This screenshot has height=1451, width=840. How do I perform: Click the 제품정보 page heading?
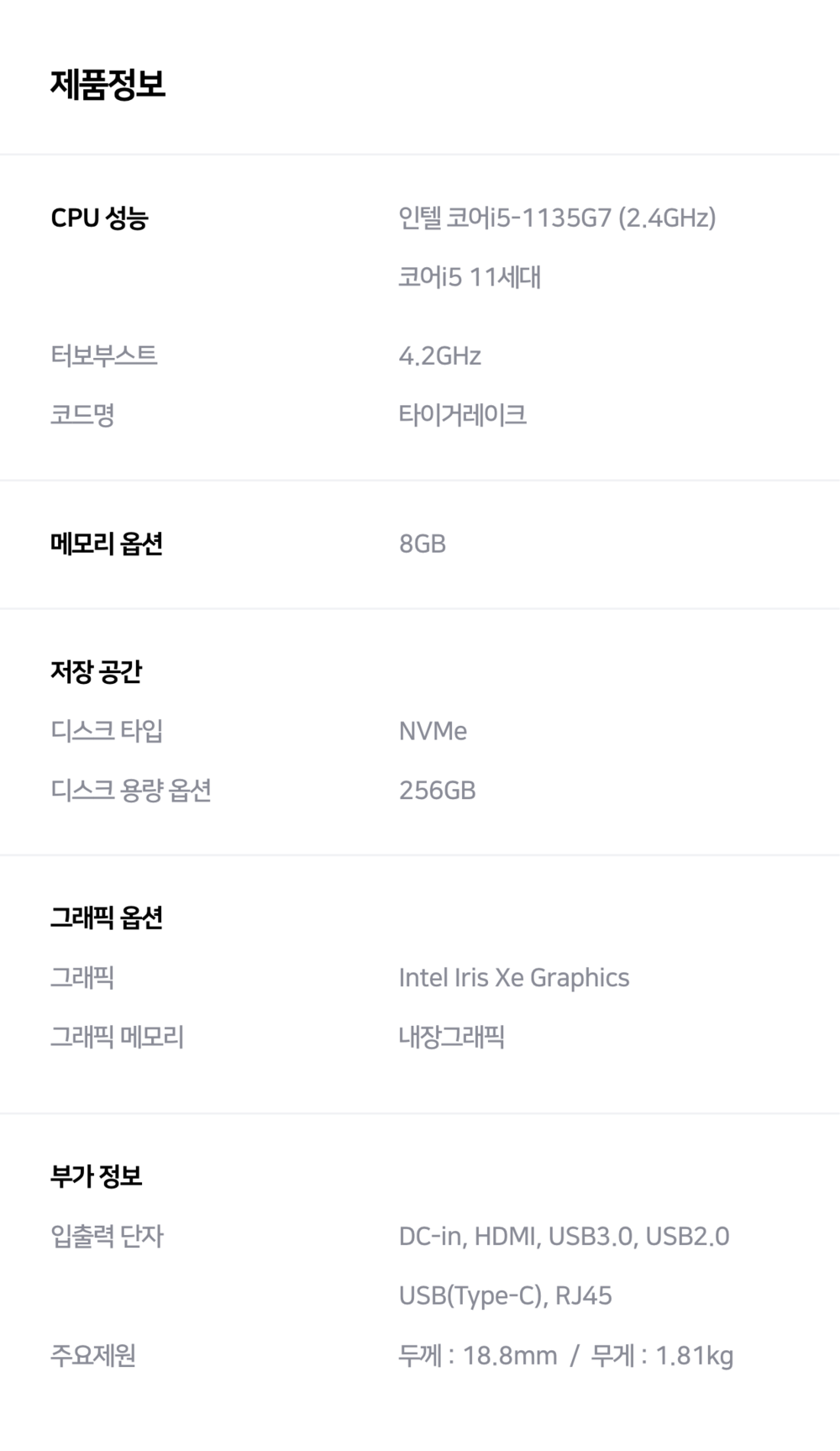pos(108,84)
